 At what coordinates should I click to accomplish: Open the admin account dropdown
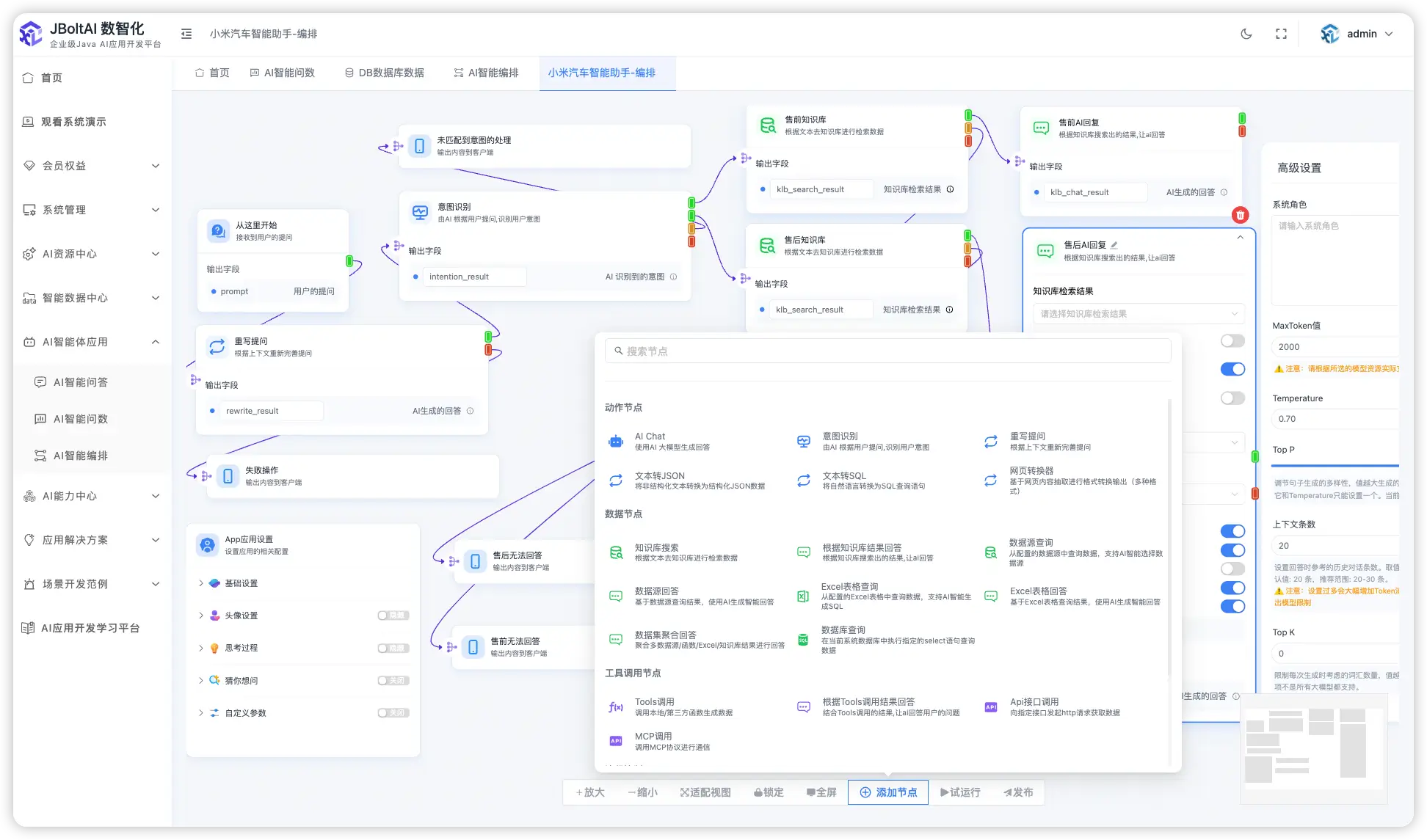(1362, 33)
